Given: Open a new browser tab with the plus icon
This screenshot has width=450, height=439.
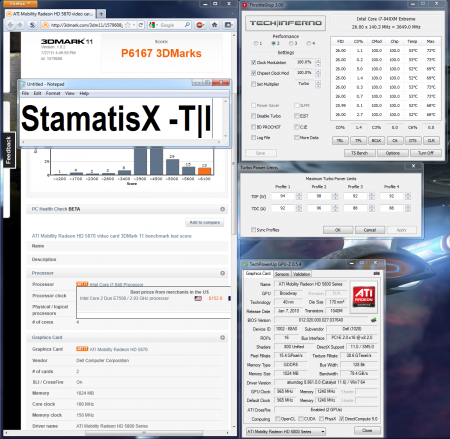Looking at the screenshot, I should click(x=101, y=14).
